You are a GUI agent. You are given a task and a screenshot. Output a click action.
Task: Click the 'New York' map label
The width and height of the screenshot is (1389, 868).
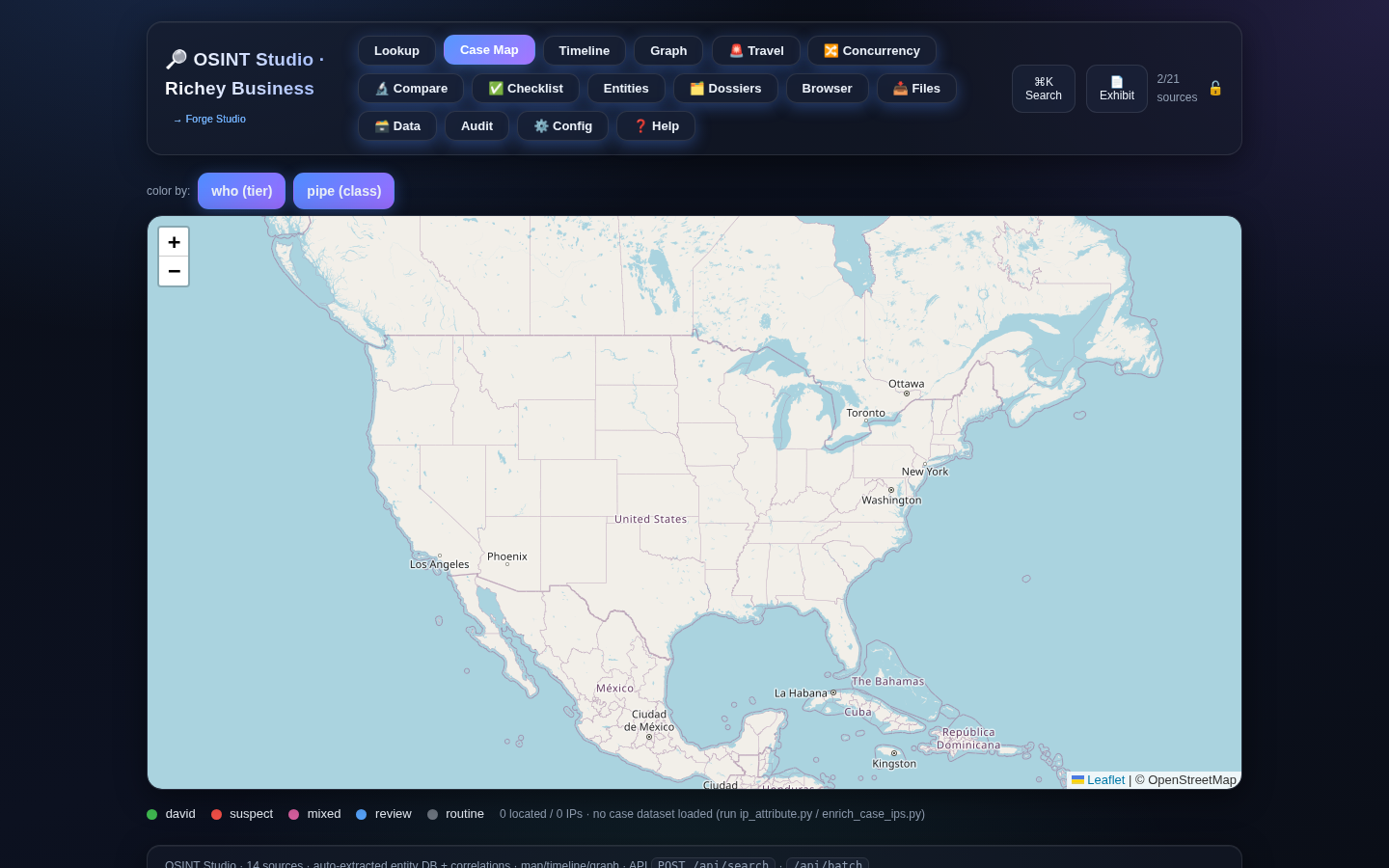(925, 472)
